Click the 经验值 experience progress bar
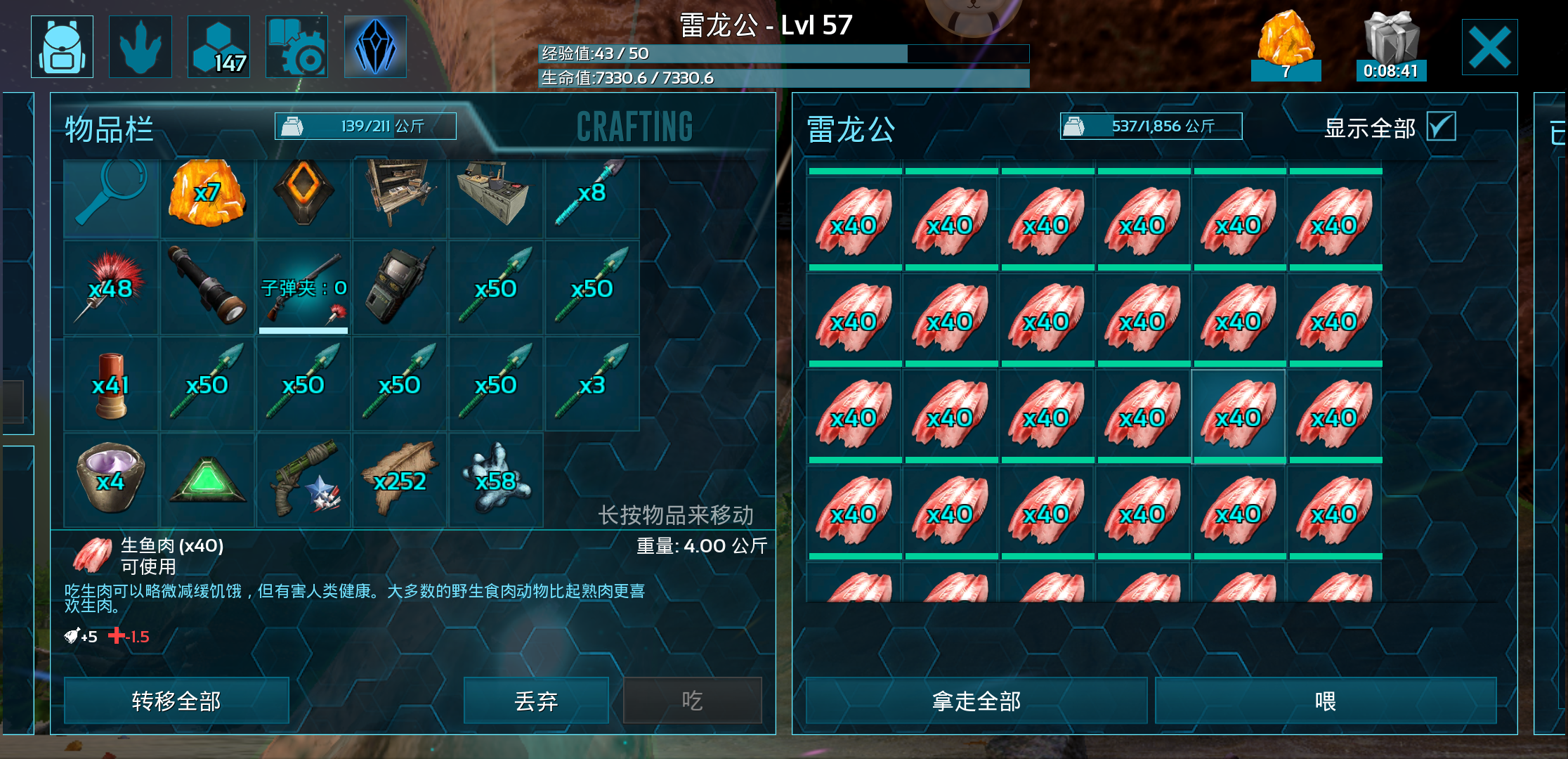The height and width of the screenshot is (759, 1568). coord(784,53)
